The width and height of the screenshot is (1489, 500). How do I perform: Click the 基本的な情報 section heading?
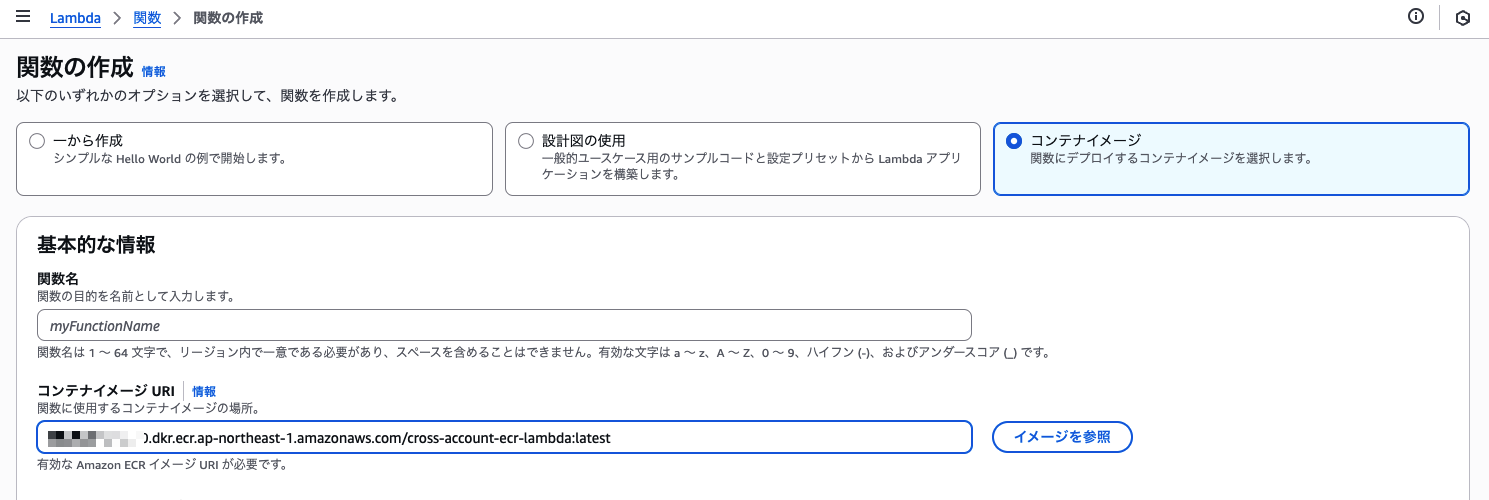(x=96, y=245)
